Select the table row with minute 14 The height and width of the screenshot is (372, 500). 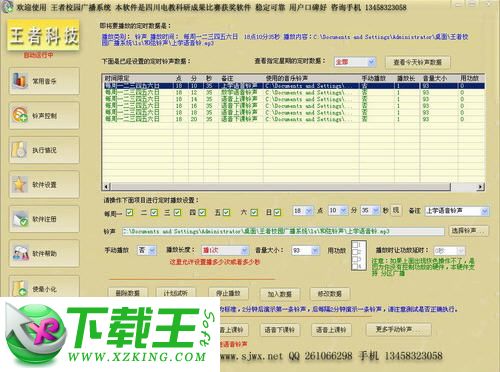293,99
